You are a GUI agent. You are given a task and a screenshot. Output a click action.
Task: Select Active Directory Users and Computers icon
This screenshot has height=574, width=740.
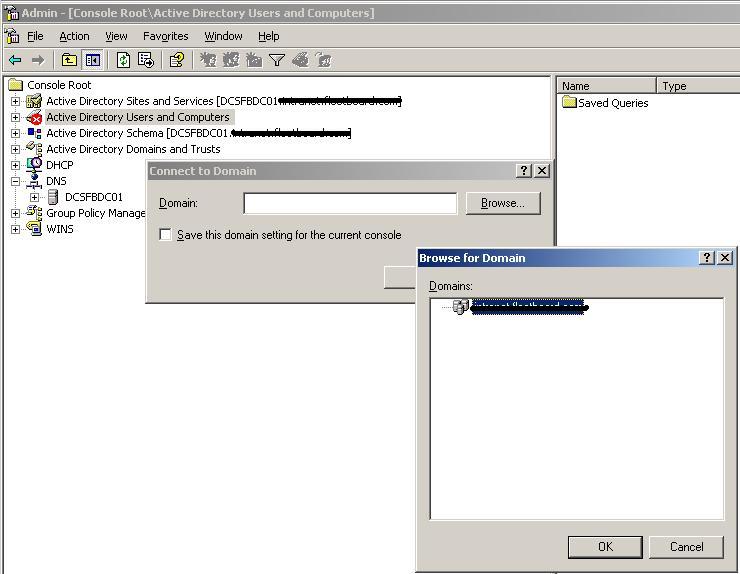pyautogui.click(x=34, y=117)
